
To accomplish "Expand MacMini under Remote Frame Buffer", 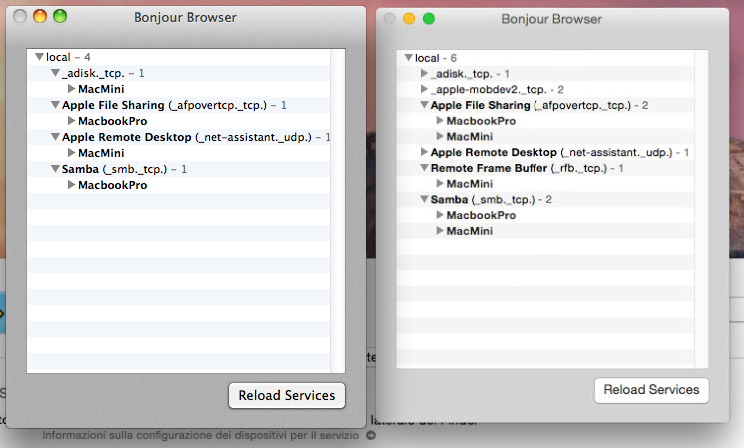I will [x=440, y=184].
